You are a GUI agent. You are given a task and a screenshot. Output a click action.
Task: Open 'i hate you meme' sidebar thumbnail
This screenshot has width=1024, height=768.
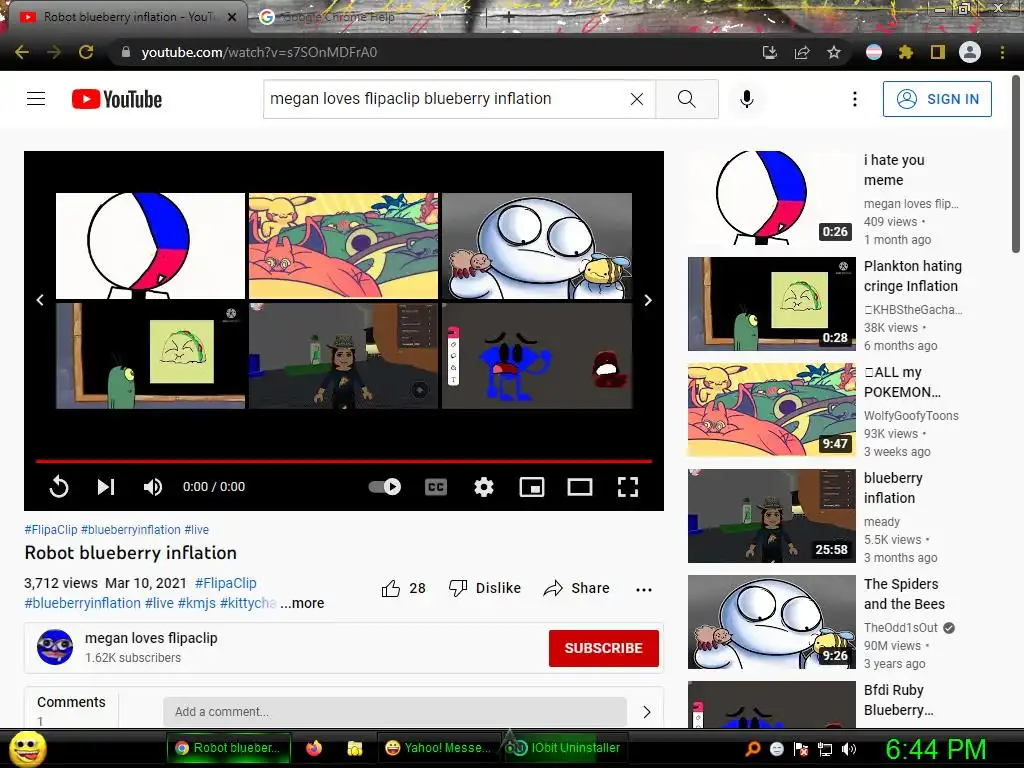click(771, 198)
